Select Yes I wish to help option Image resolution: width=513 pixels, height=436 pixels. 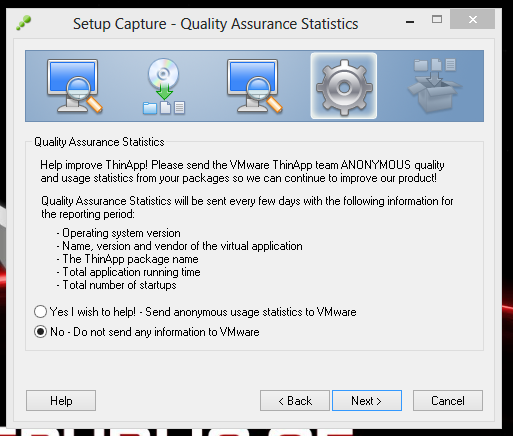click(x=195, y=312)
